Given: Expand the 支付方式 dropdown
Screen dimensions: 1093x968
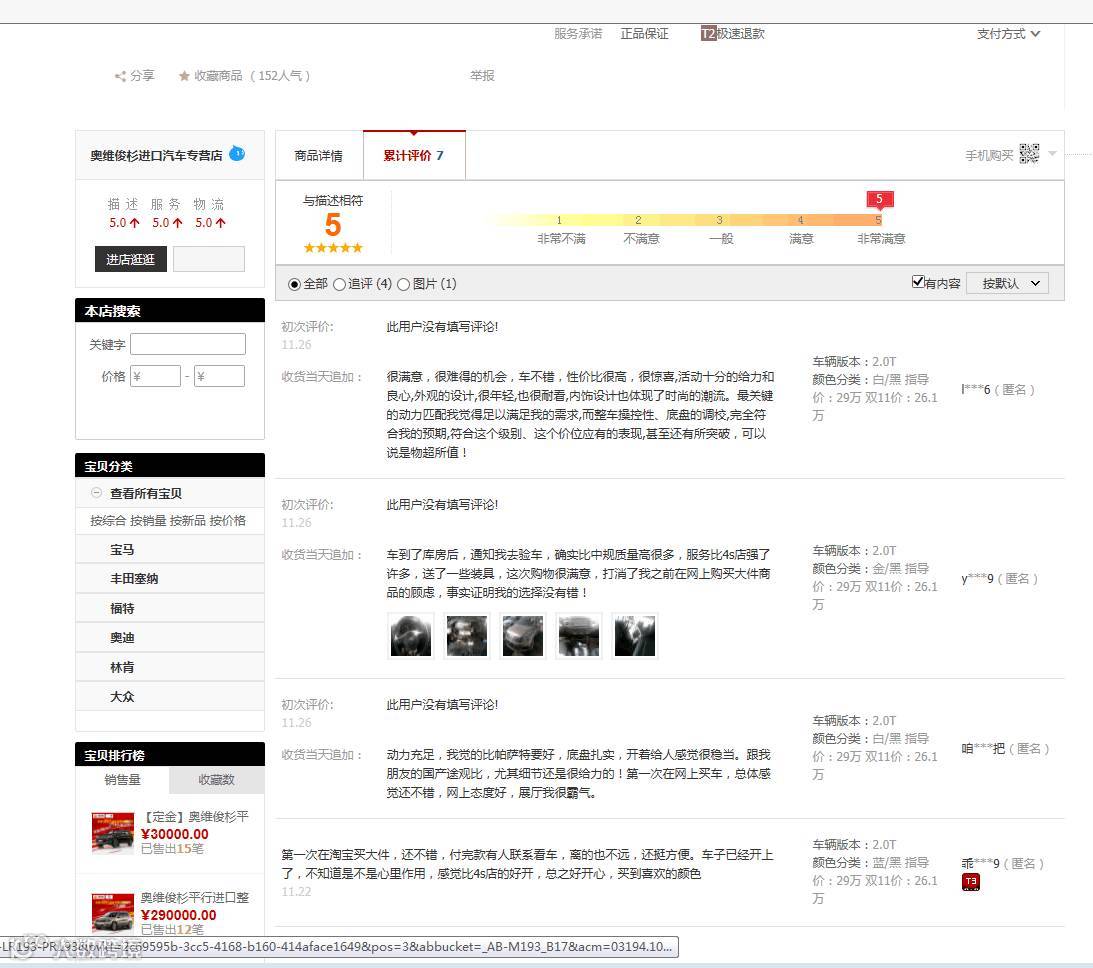Looking at the screenshot, I should (x=1008, y=33).
